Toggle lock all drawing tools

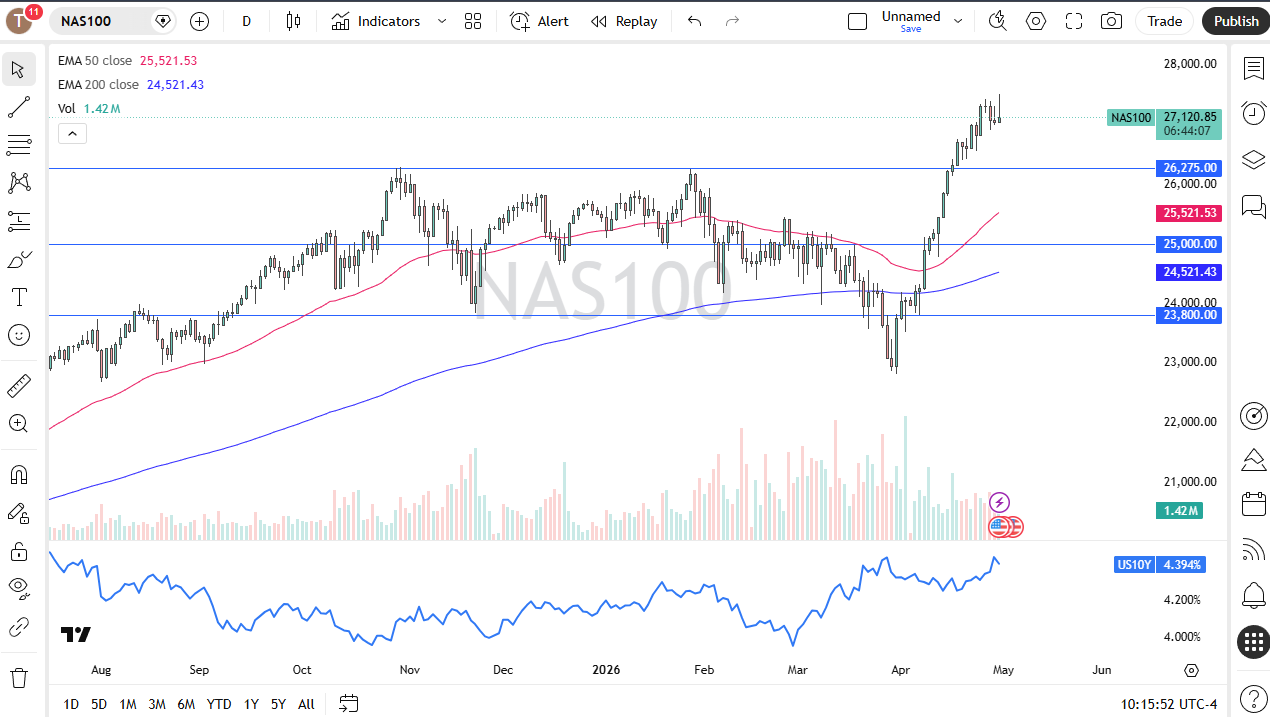[18, 551]
